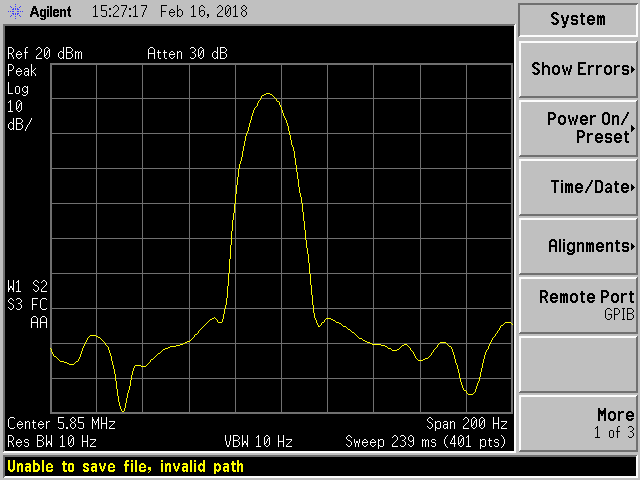The image size is (640, 480).
Task: Select the Alignments softkey
Action: coord(577,246)
